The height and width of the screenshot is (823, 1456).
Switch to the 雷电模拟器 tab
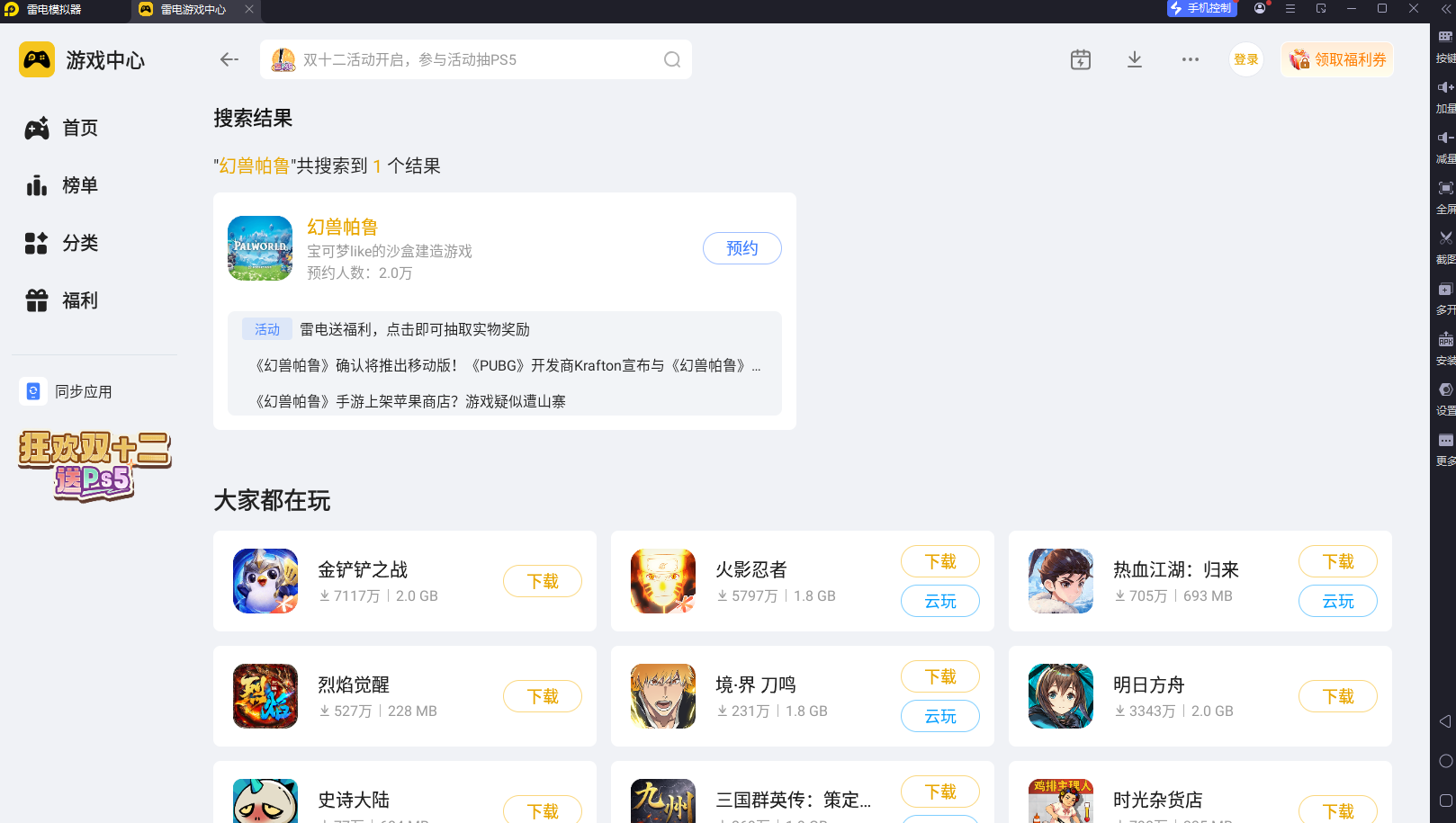pos(54,12)
